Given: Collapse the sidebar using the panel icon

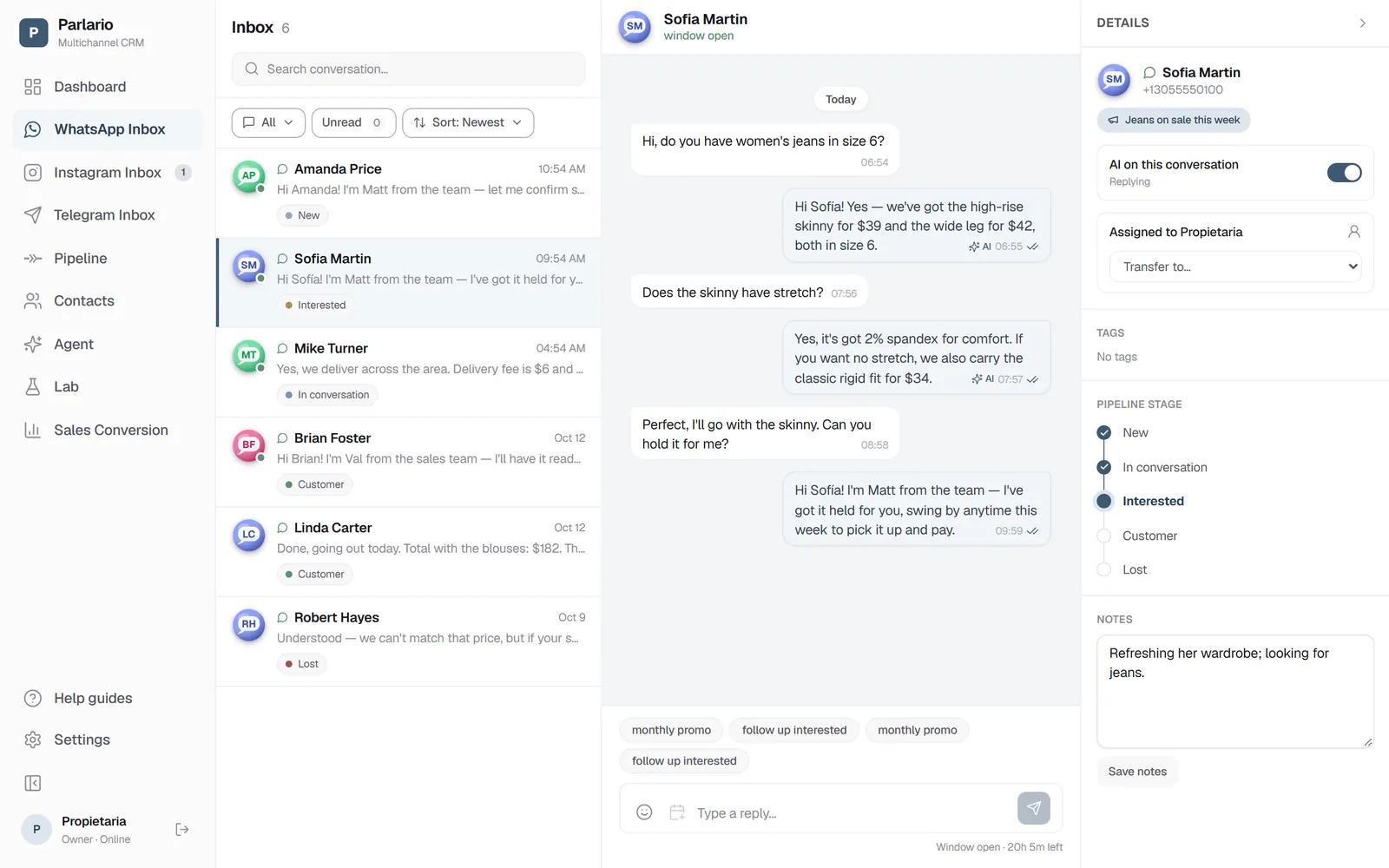Looking at the screenshot, I should [33, 784].
